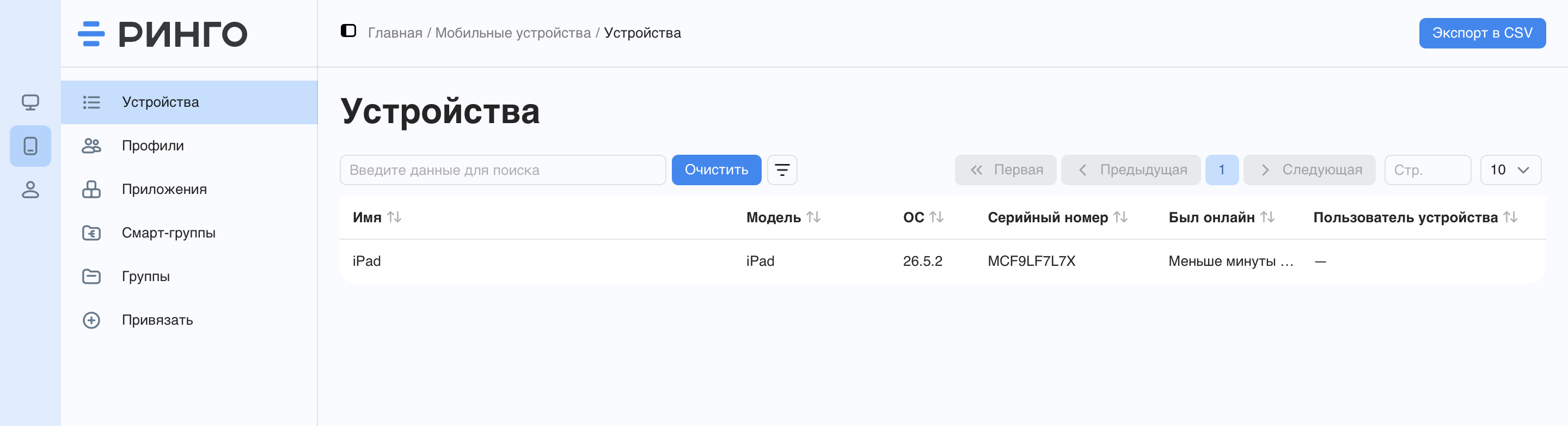The image size is (1568, 426).
Task: Open the desktop computers section icon
Action: (x=30, y=102)
